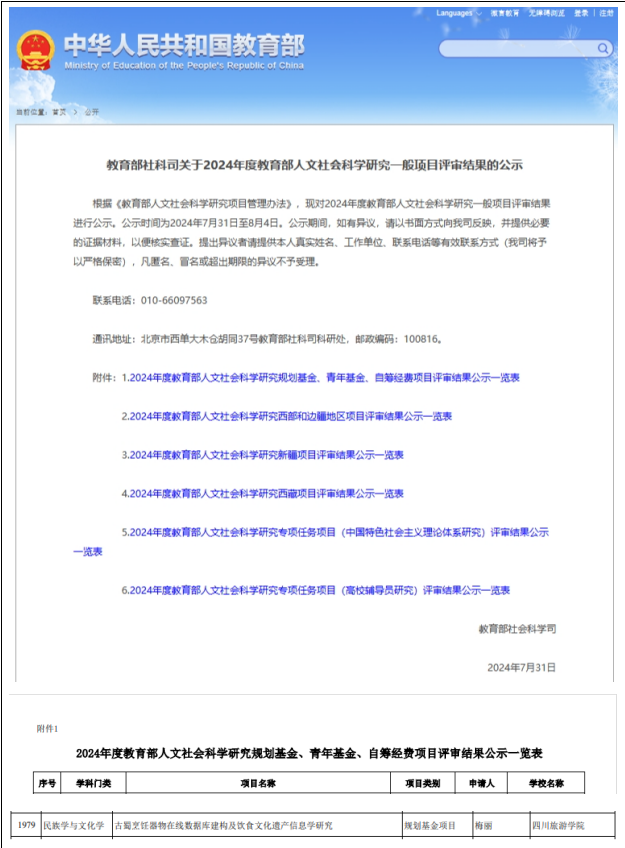The image size is (625, 848).
Task: Click the 学科门类 table header
Action: click(x=94, y=783)
